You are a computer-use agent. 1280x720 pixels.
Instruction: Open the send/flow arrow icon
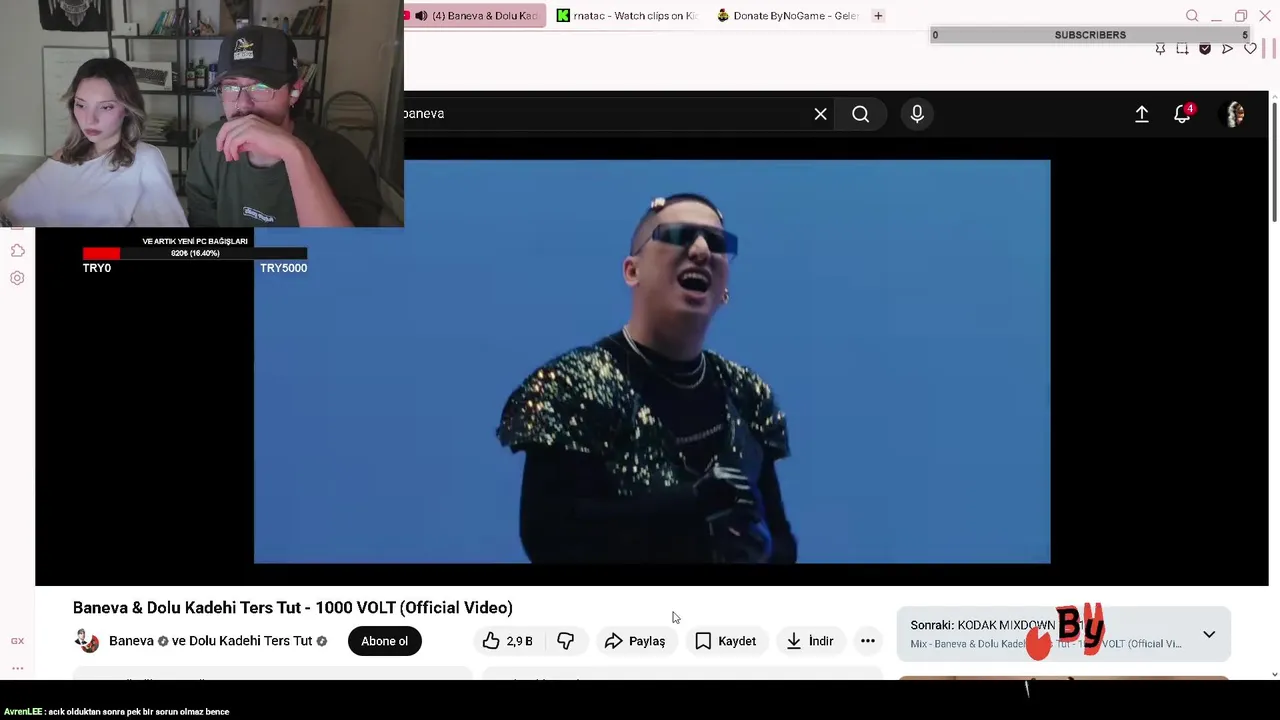[x=1227, y=49]
